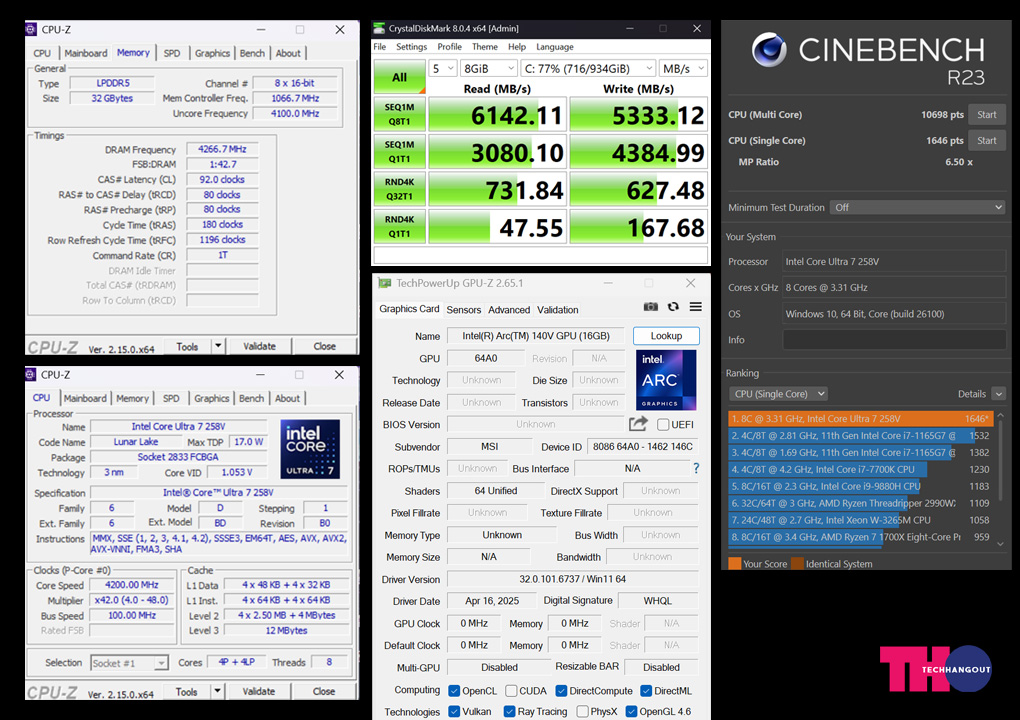
Task: Click the Intel Core Ultra 7 logo in CPU-Z
Action: click(310, 449)
